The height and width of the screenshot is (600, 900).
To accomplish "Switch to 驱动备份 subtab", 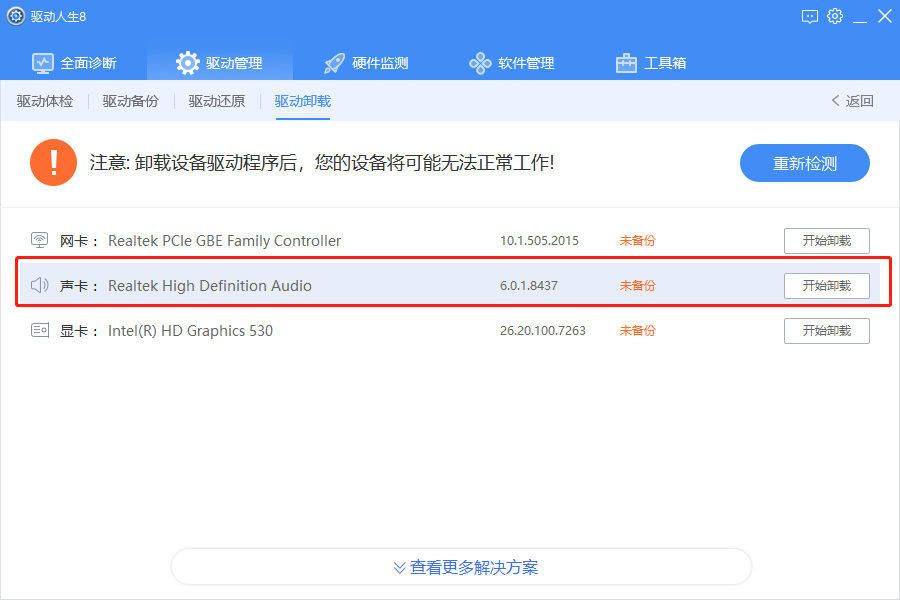I will coord(131,101).
